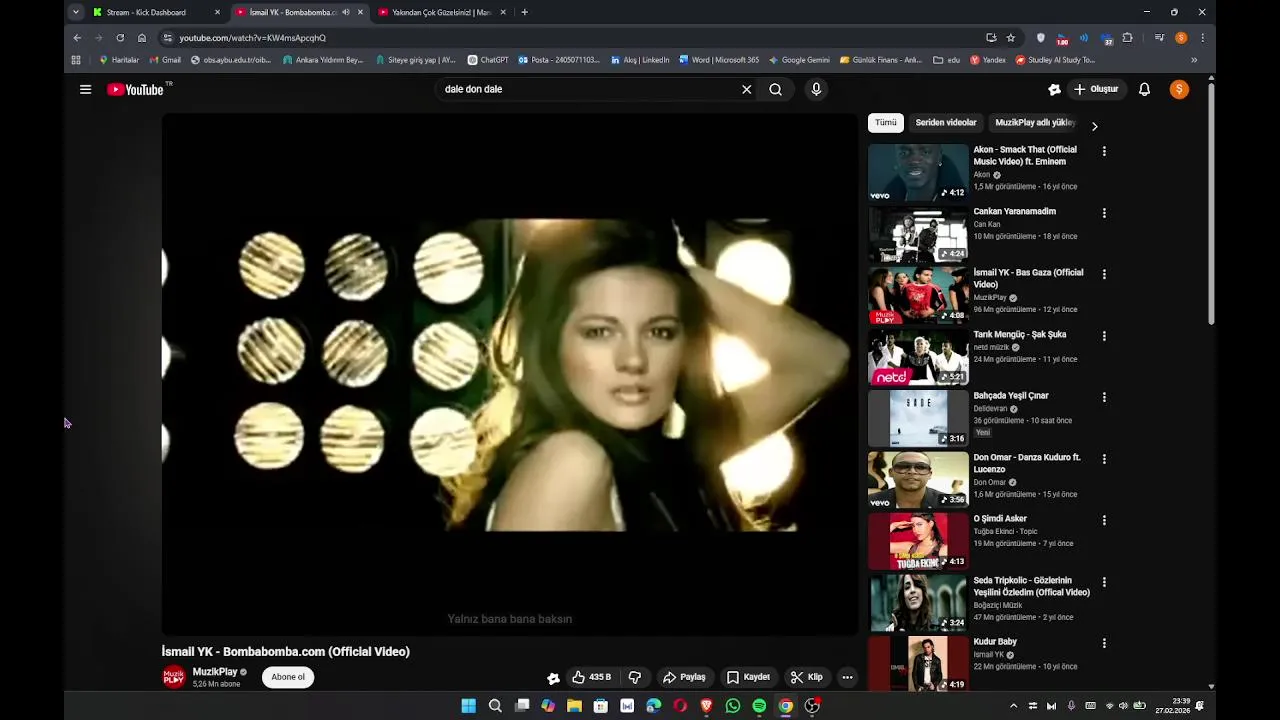Screen dimensions: 1280x720
Task: Open options for Tarık Mengüç Şak Şuka
Action: [x=1104, y=336]
